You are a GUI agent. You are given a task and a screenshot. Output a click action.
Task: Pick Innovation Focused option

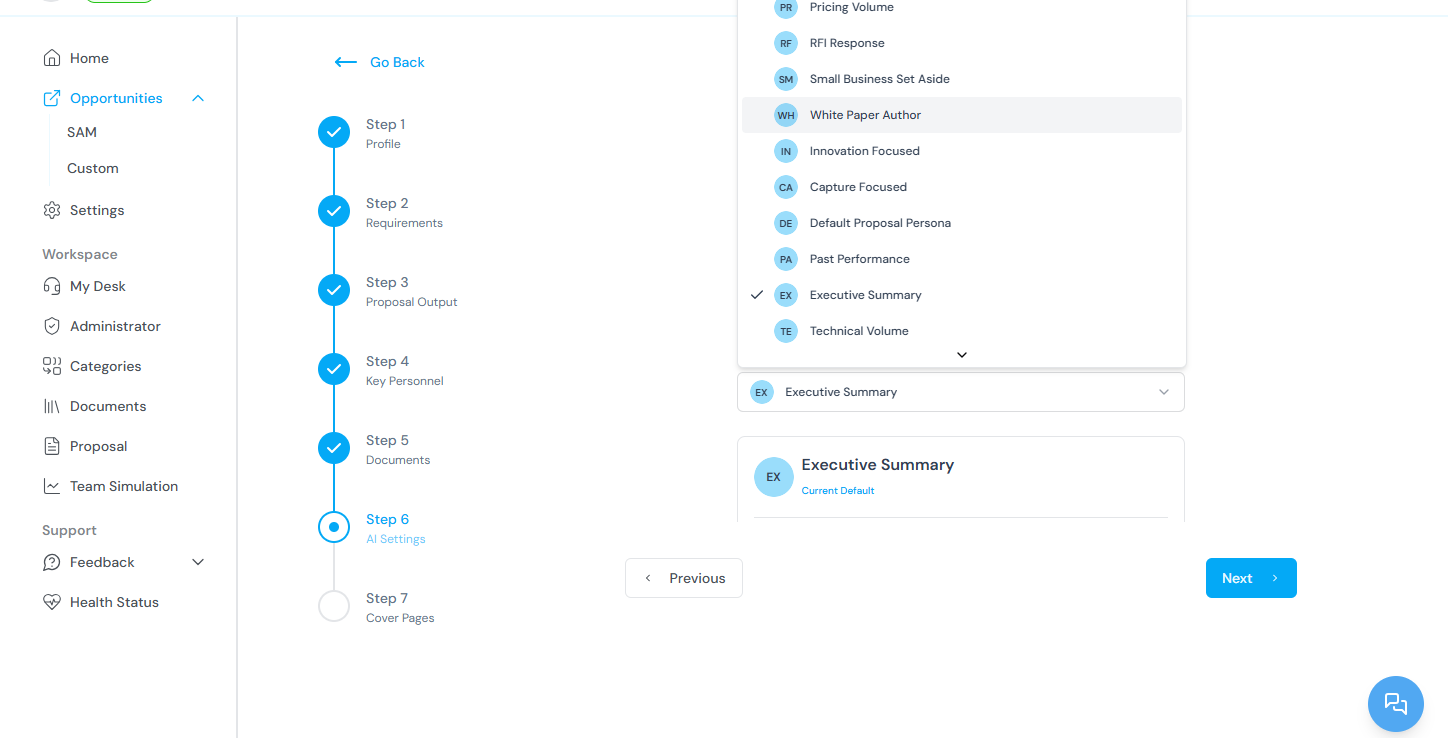(962, 151)
